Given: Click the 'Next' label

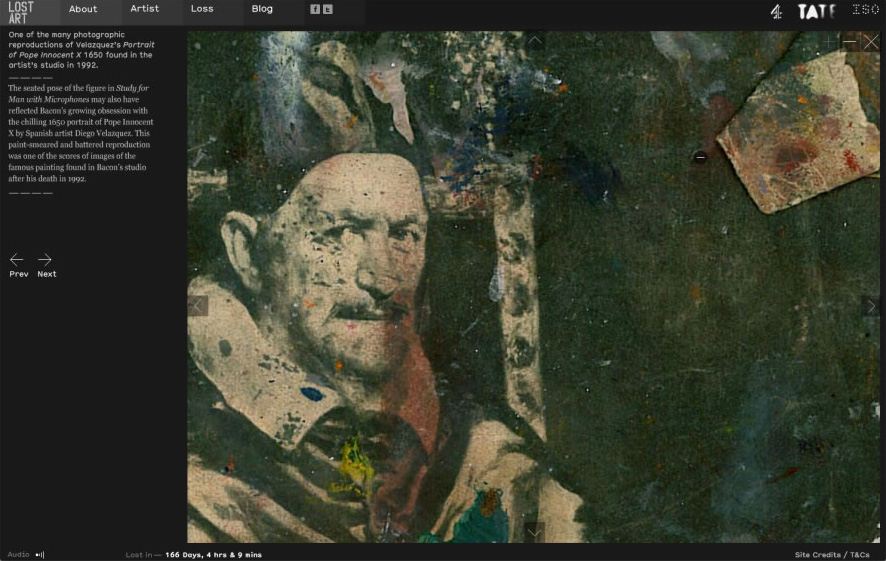Looking at the screenshot, I should 47,274.
